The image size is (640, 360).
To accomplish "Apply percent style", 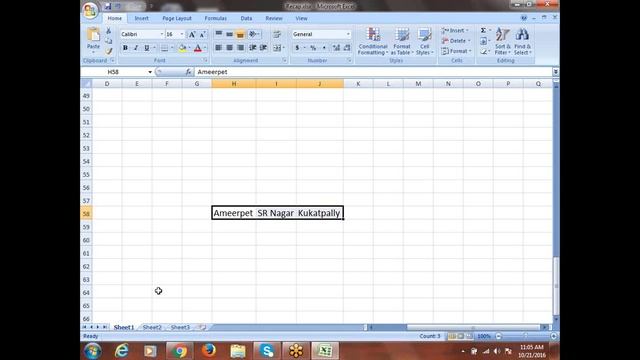I will 313,48.
